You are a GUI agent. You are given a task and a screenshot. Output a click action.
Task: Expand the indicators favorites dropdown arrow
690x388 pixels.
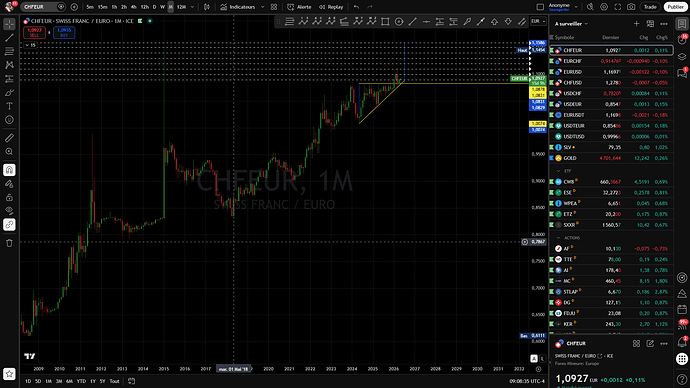[263, 7]
